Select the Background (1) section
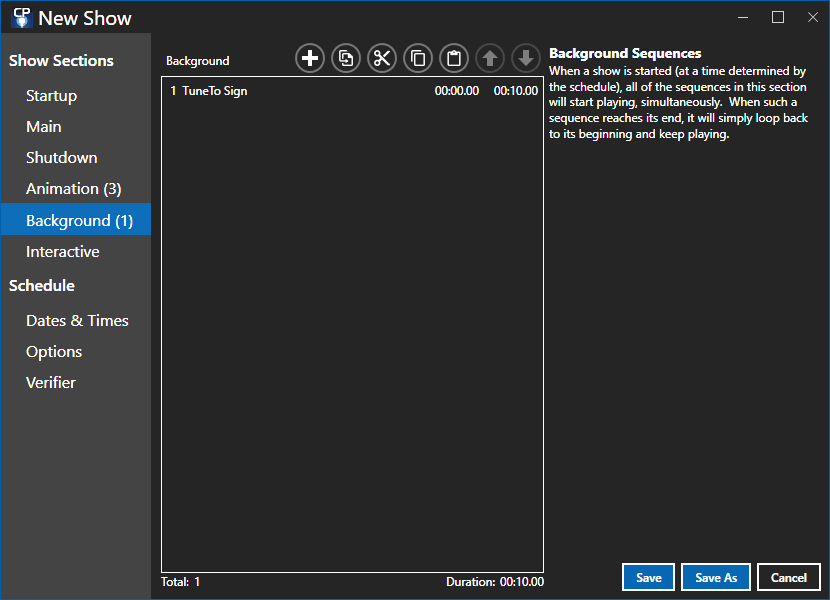The width and height of the screenshot is (830, 600). [x=76, y=219]
